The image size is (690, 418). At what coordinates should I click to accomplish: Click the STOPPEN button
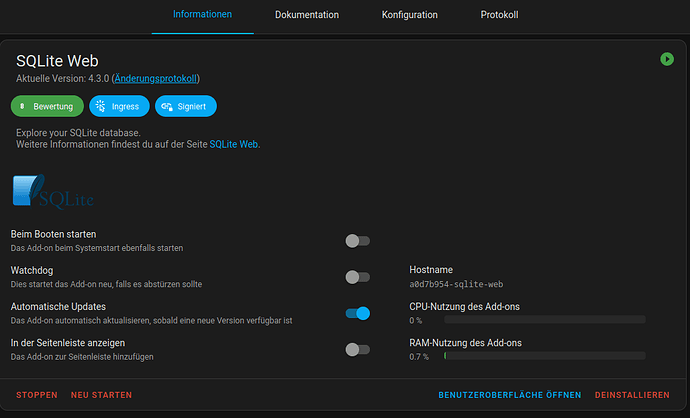[x=37, y=395]
